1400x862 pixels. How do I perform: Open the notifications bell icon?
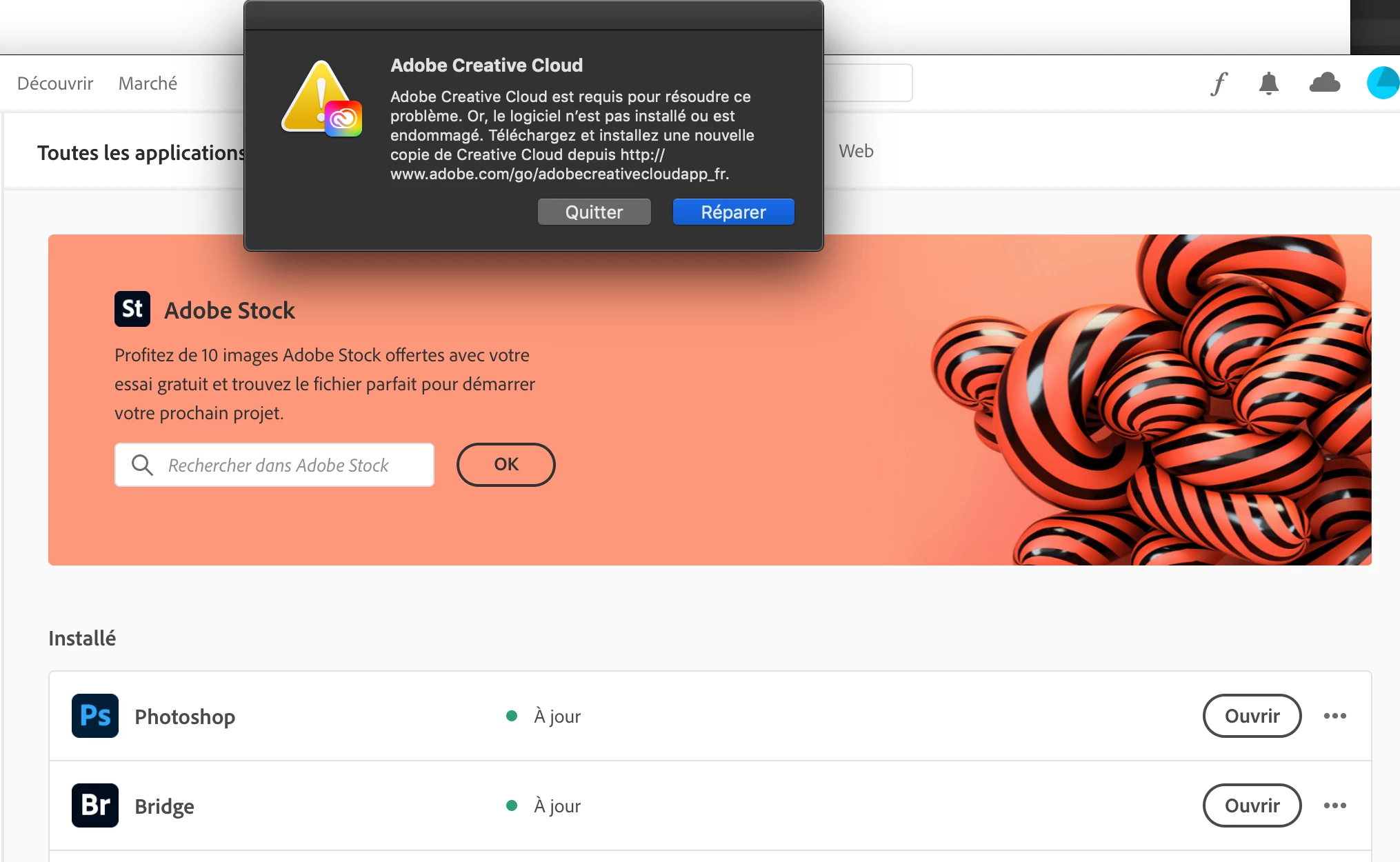[x=1268, y=83]
